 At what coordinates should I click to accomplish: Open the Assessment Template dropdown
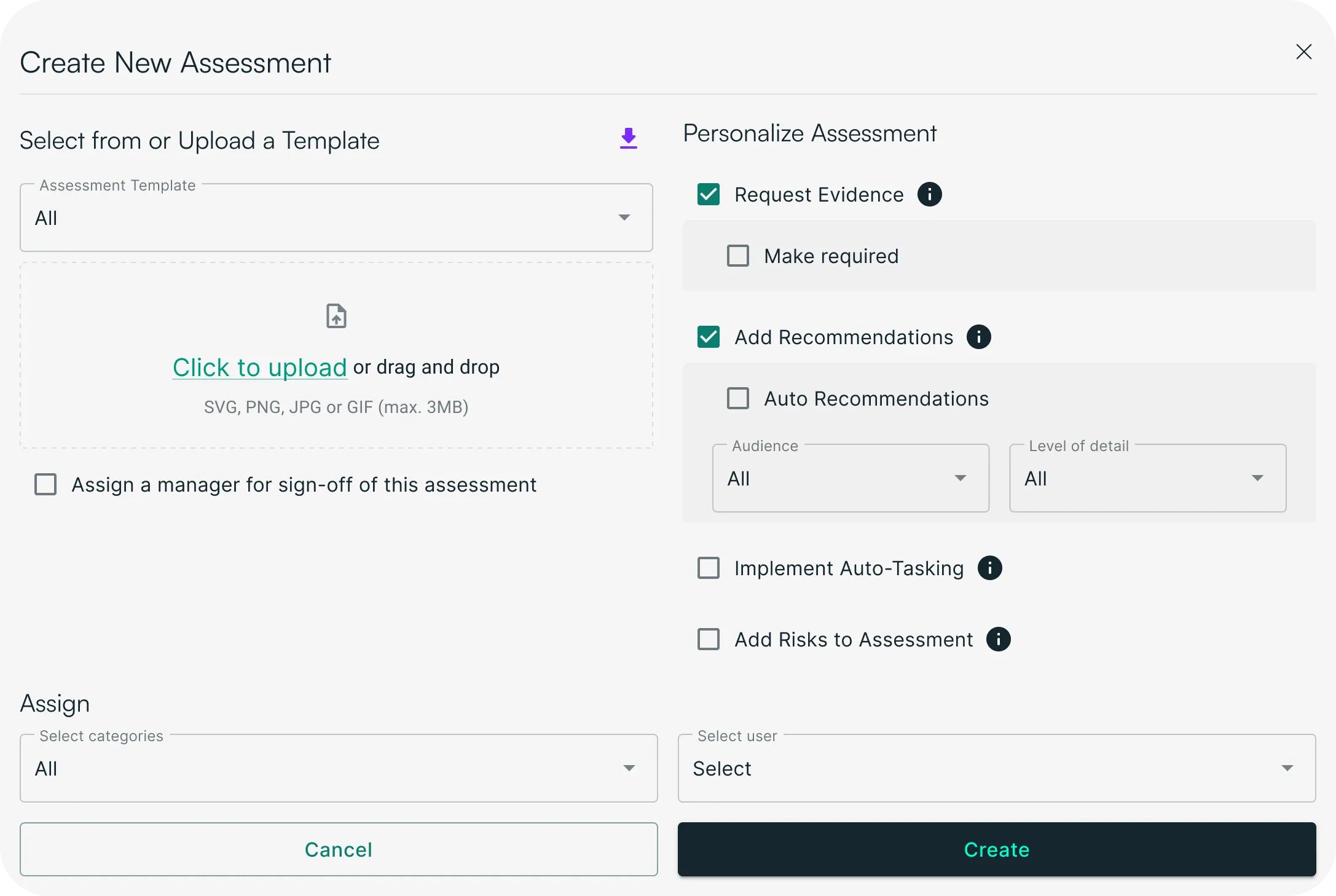tap(336, 218)
